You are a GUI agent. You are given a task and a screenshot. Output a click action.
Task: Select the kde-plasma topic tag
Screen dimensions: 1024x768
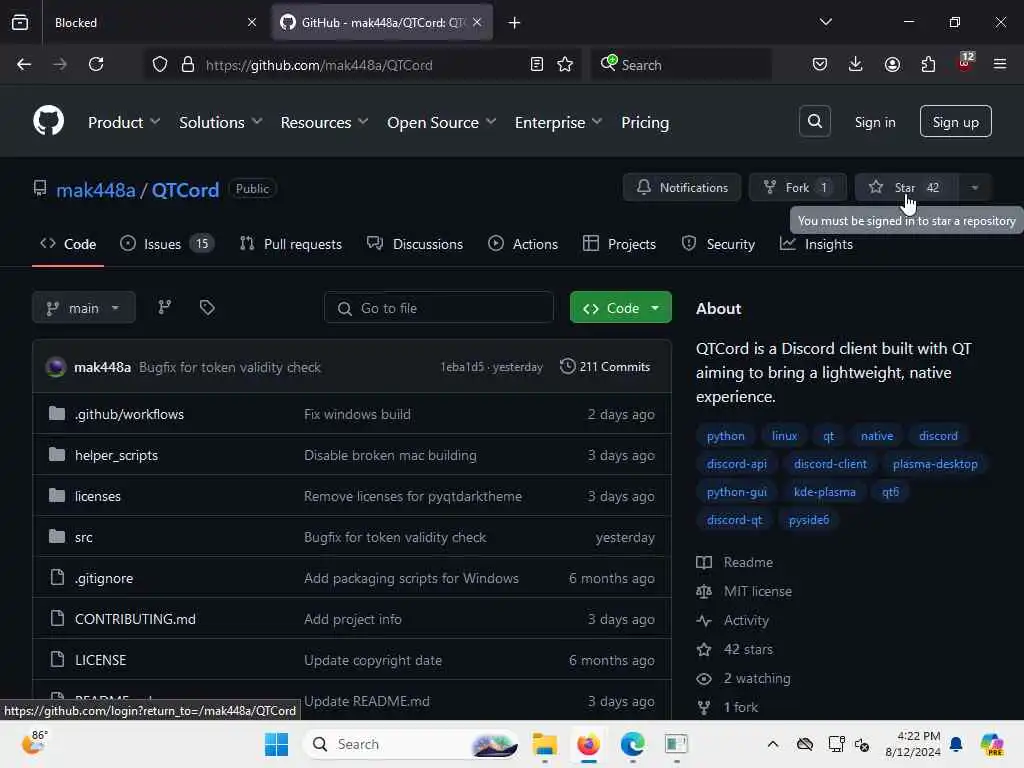click(824, 492)
